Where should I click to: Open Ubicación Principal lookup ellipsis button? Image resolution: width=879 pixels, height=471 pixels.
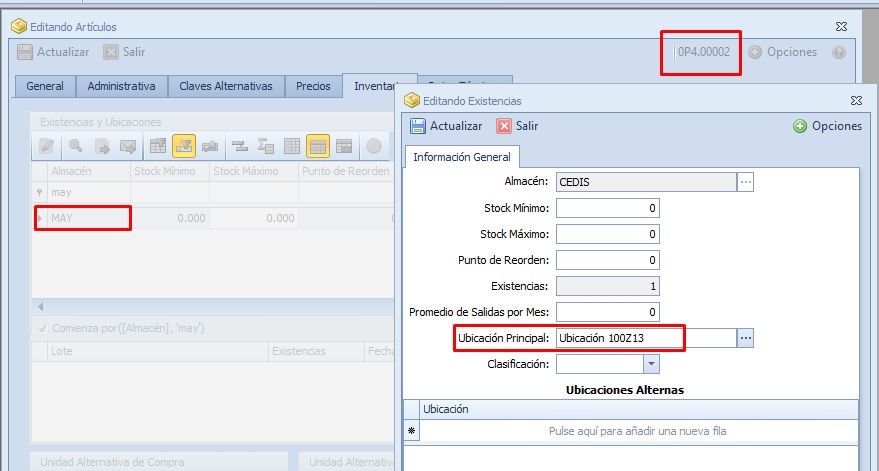pos(745,338)
